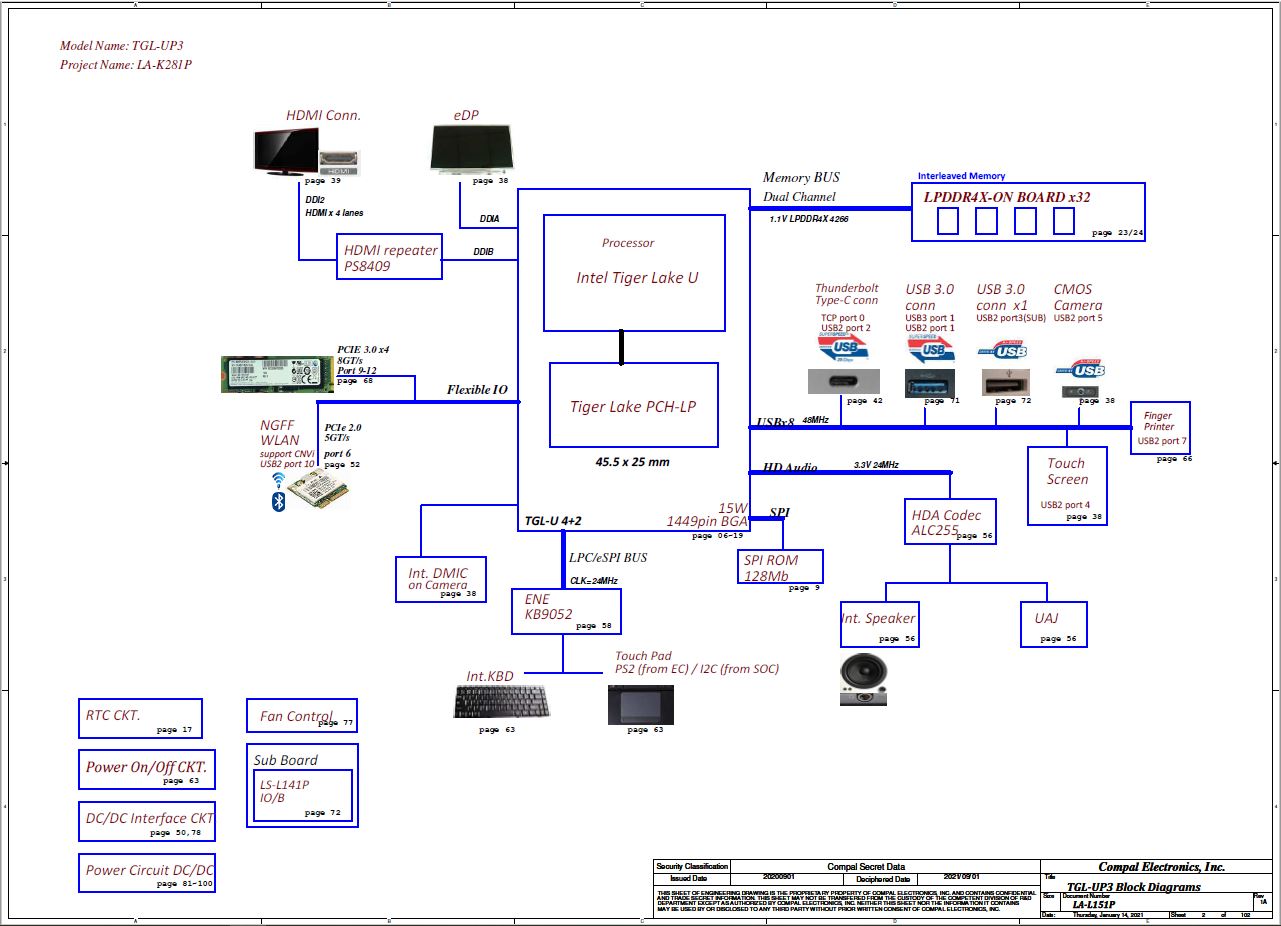Select the Touch Screen block
The width and height of the screenshot is (1281, 926).
(x=1067, y=486)
